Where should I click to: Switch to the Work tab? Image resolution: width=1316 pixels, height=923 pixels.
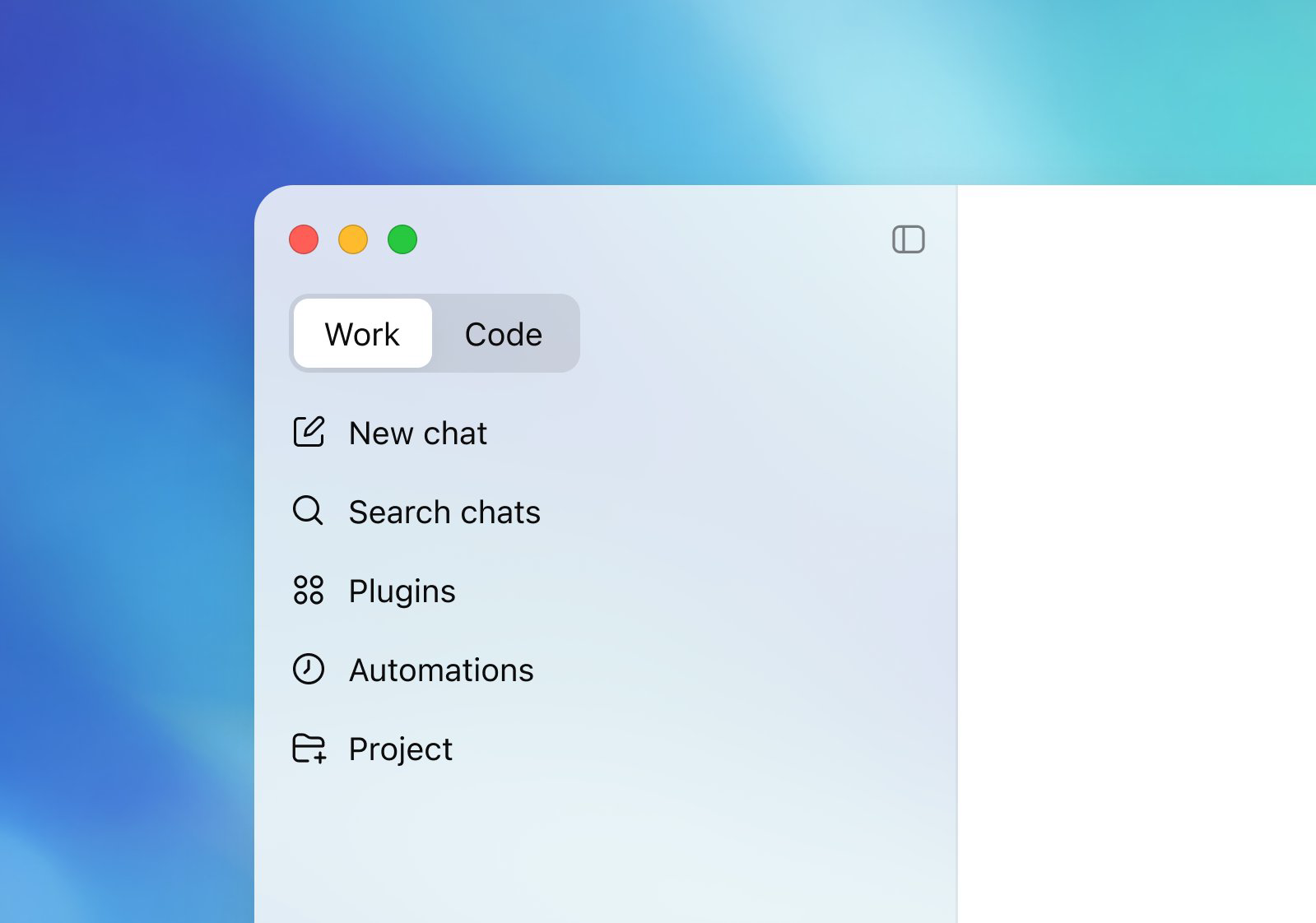(x=362, y=333)
